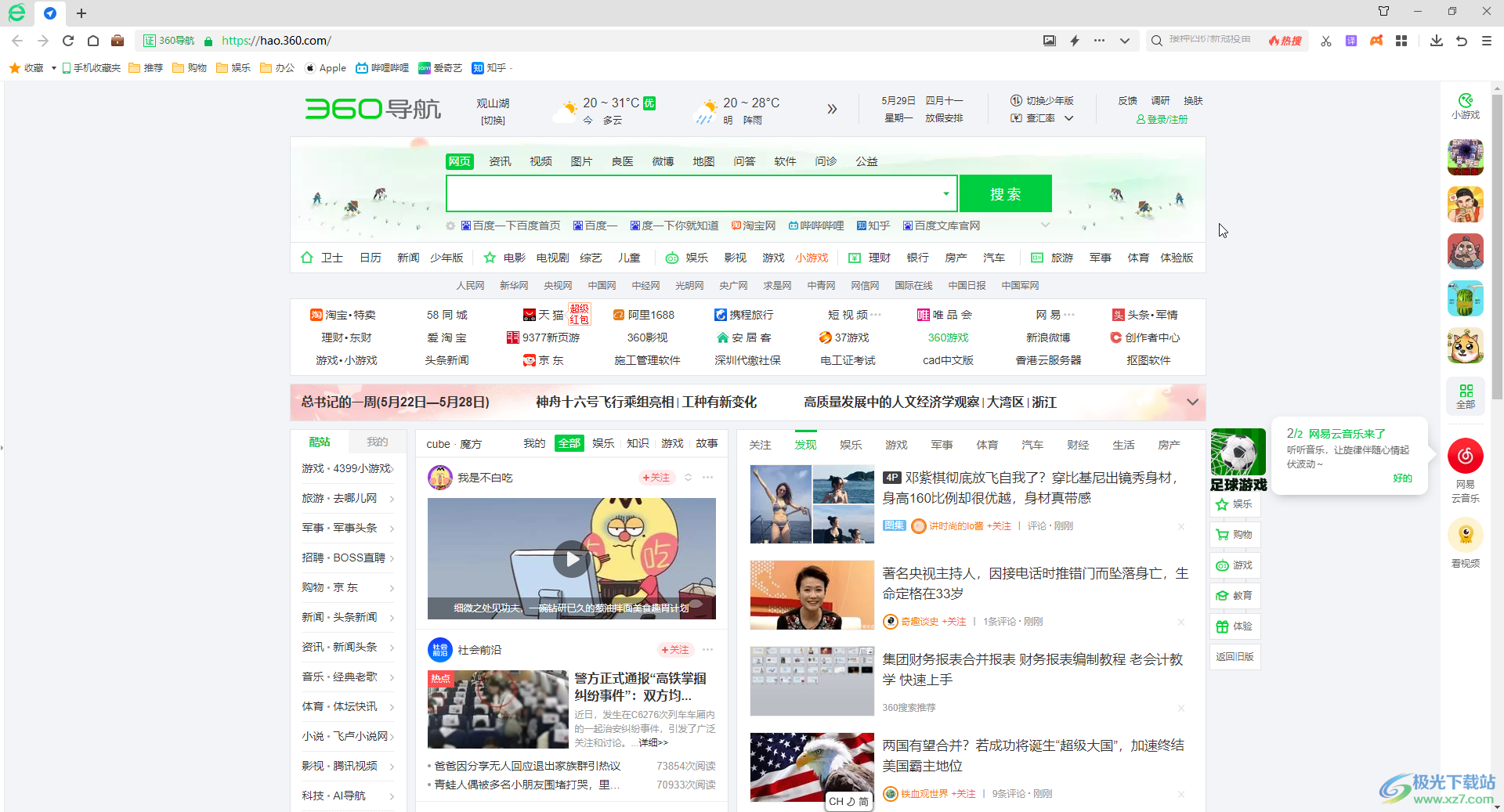The width and height of the screenshot is (1504, 812).
Task: Click the browser back arrow
Action: [17, 41]
